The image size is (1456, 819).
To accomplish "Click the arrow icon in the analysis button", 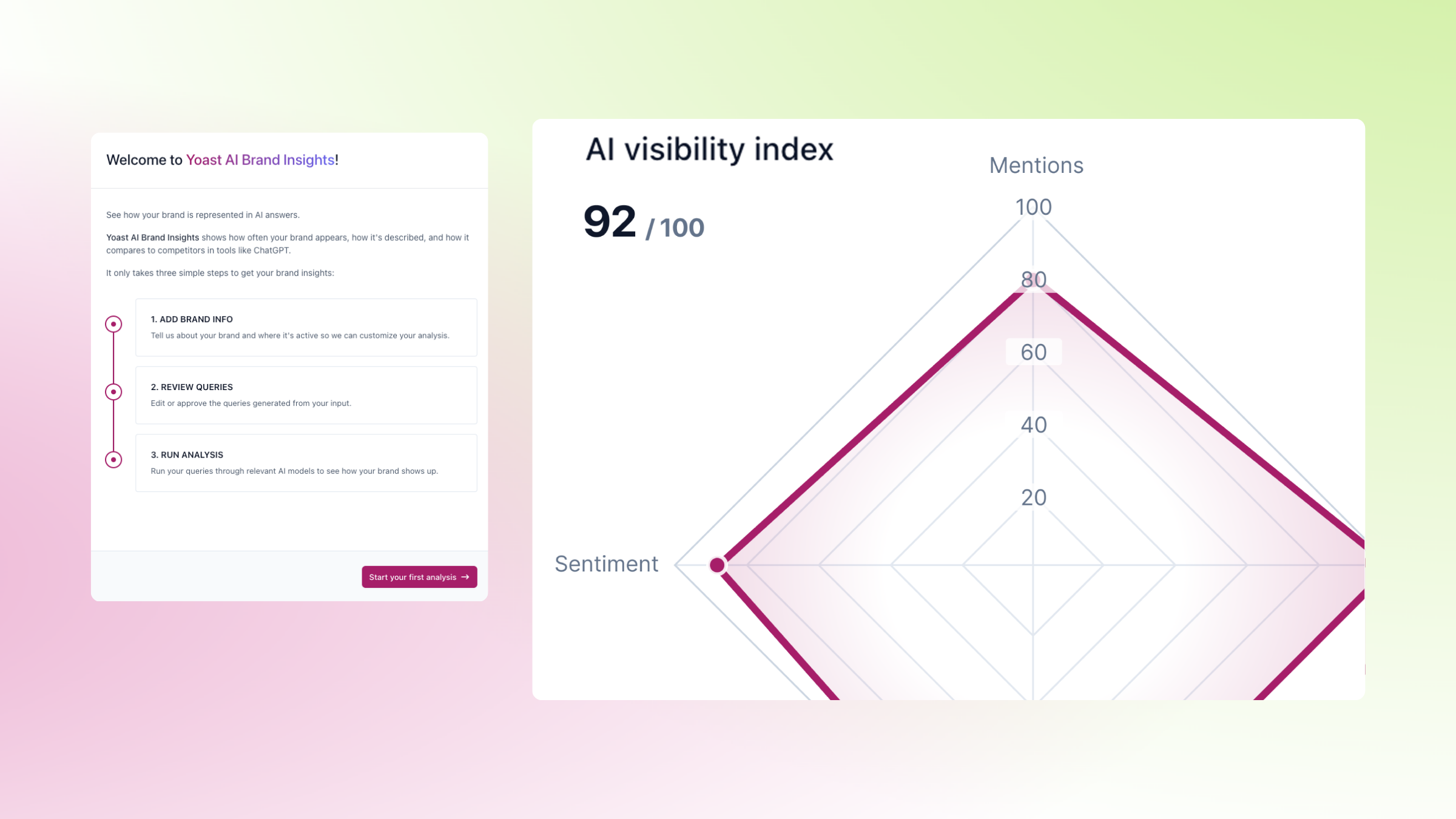I will (x=465, y=577).
